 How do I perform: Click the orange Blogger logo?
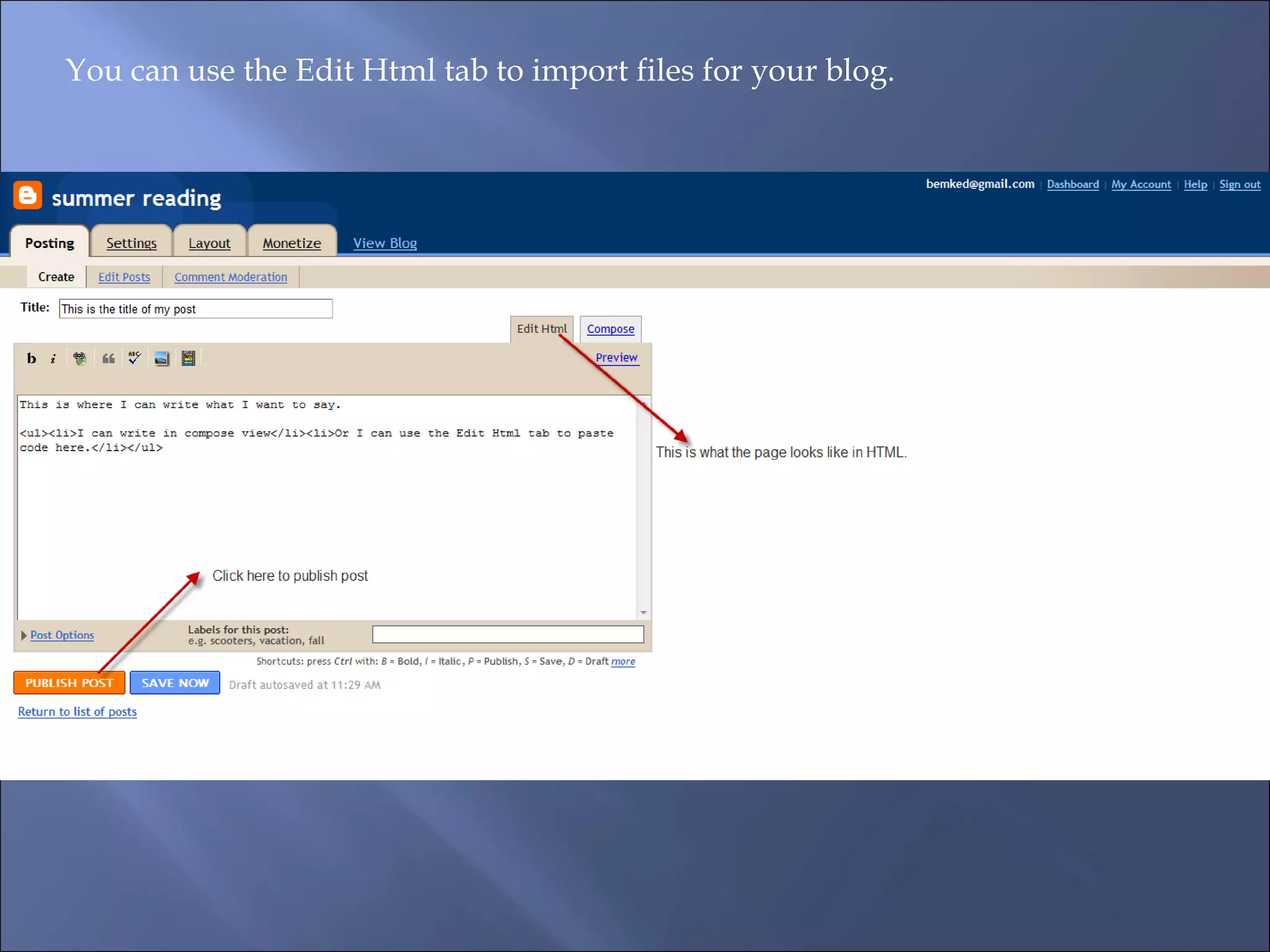click(28, 195)
